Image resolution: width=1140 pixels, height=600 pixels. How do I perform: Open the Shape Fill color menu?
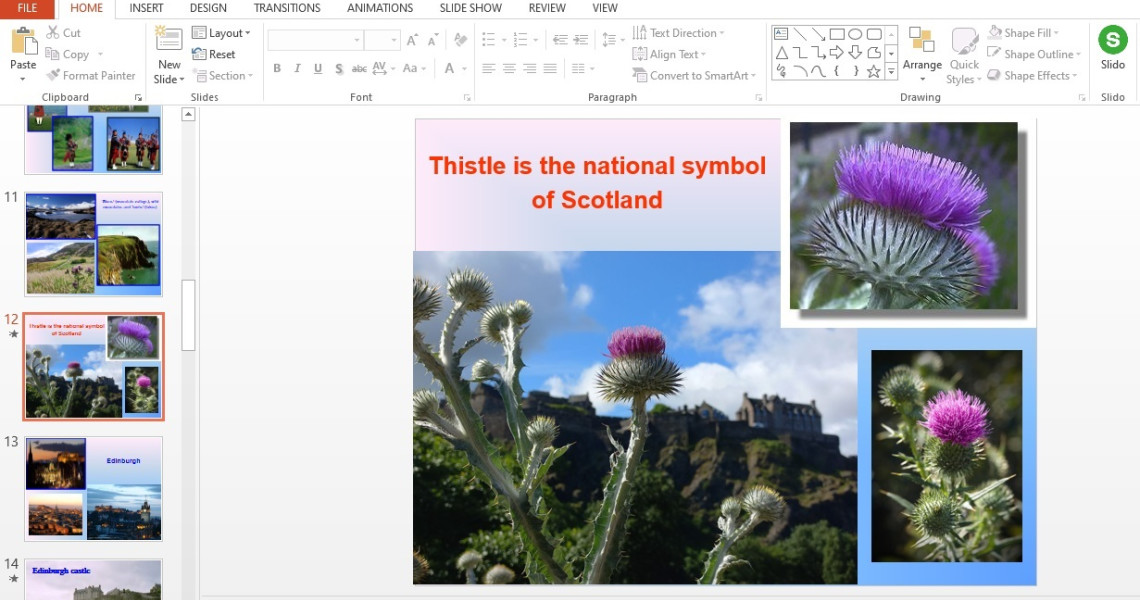[1023, 33]
